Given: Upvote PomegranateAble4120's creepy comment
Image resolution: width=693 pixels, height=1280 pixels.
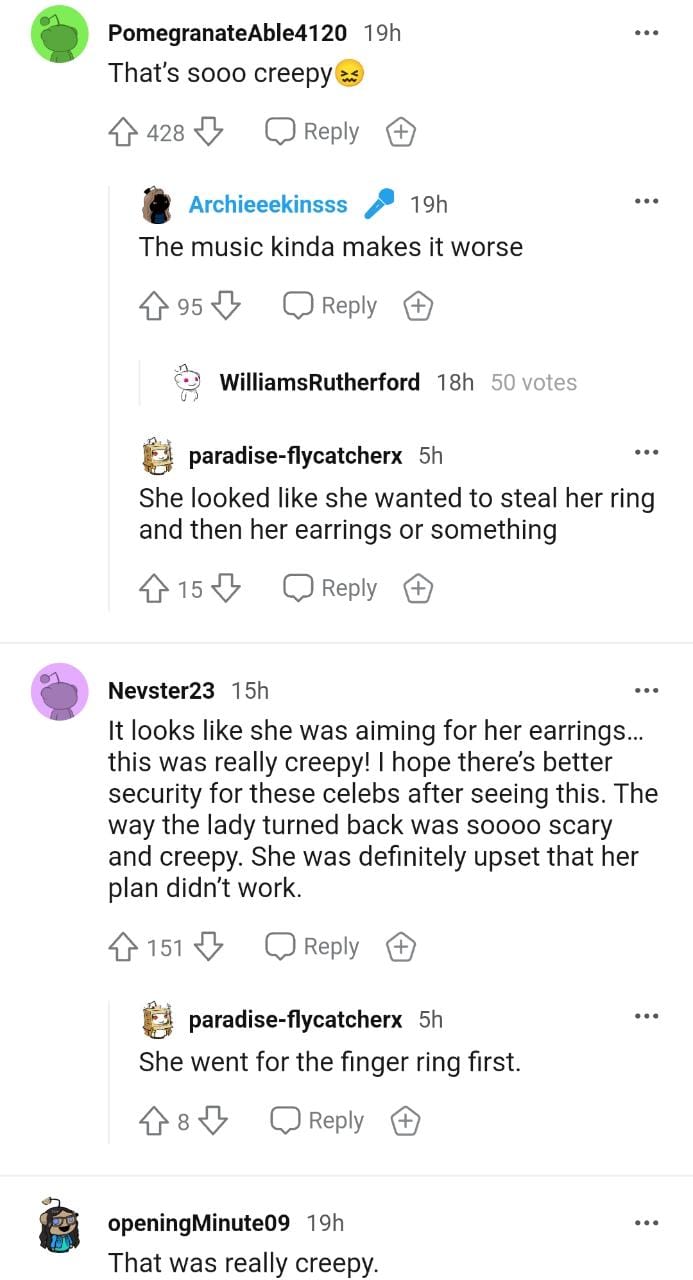Looking at the screenshot, I should (x=123, y=132).
